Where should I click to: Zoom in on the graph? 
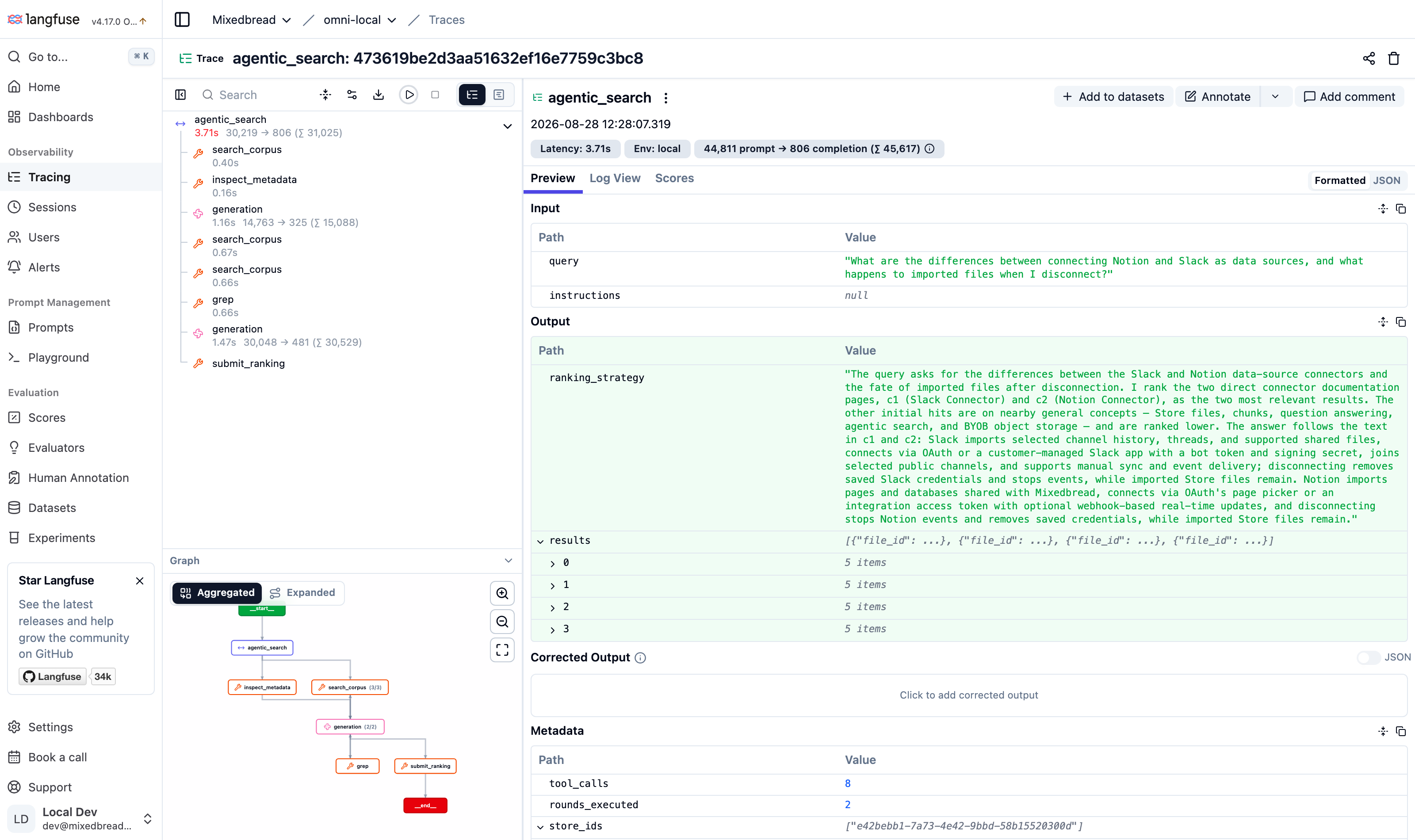tap(502, 593)
